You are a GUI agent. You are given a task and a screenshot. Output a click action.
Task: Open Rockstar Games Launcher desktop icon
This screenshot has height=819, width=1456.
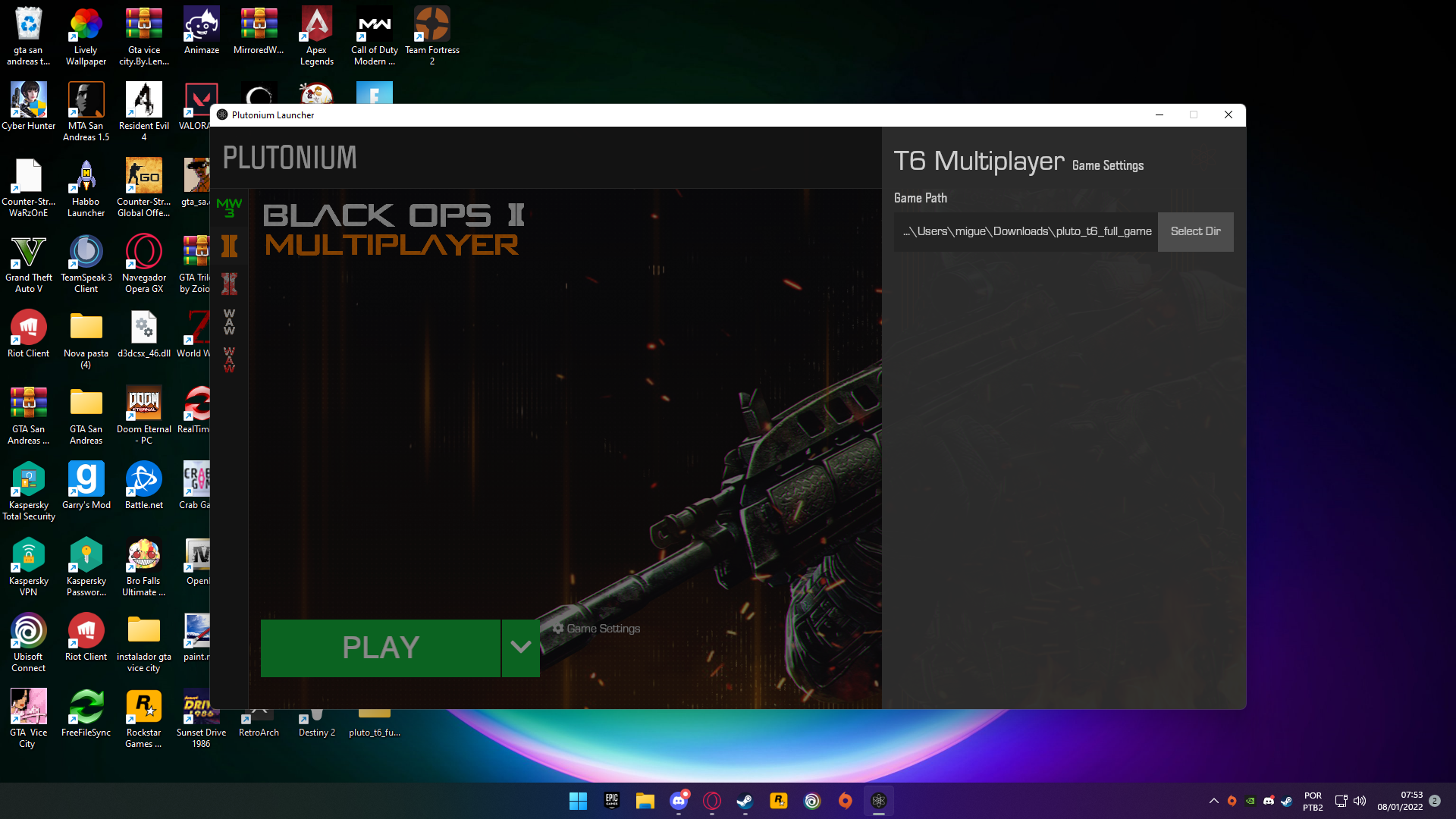tap(144, 718)
